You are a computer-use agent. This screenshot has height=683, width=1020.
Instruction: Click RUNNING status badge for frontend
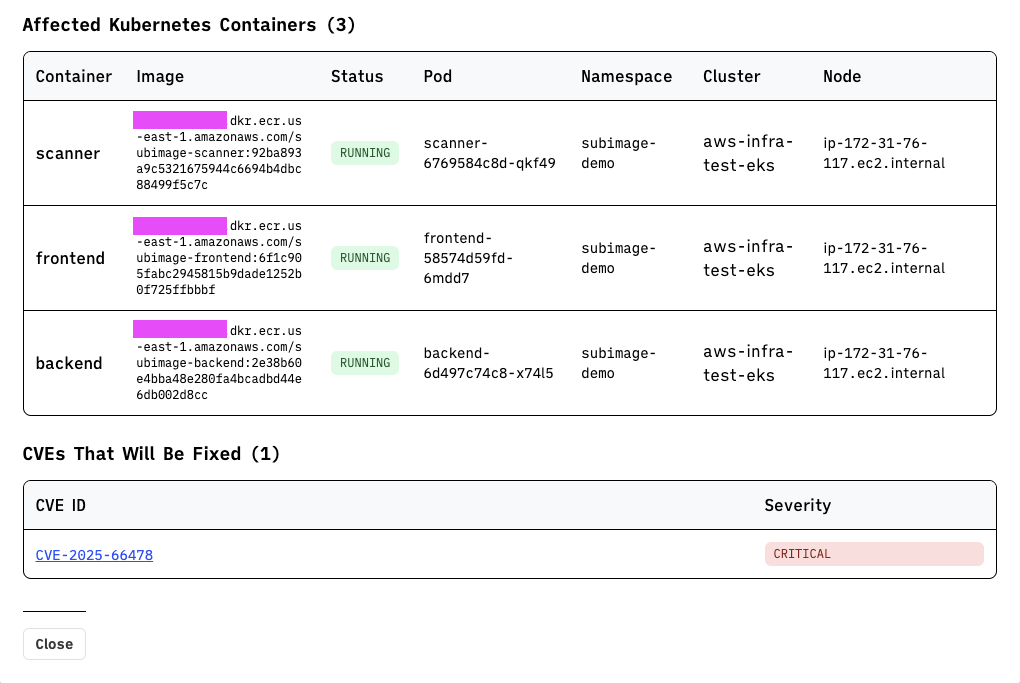[x=364, y=258]
